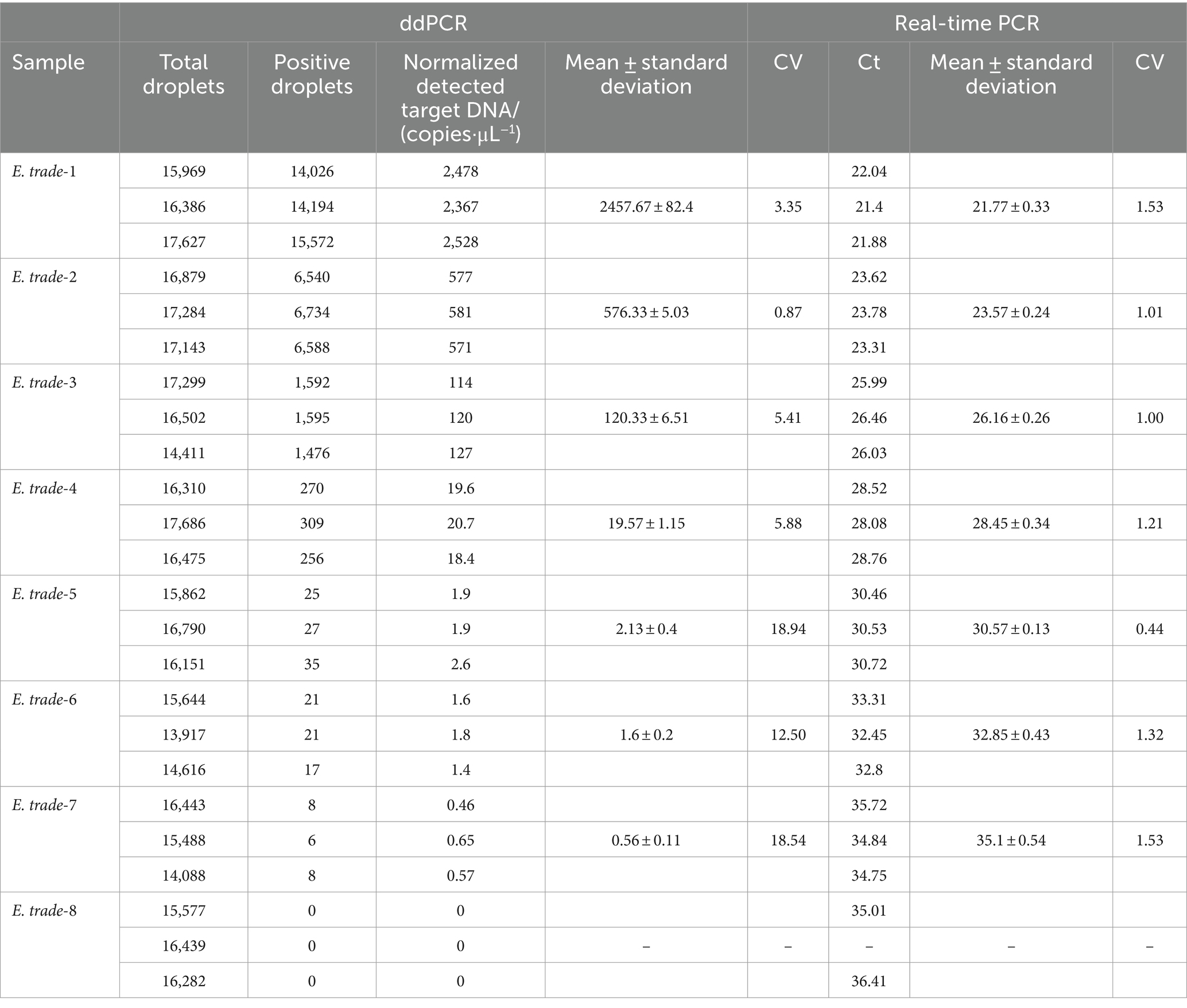Select Ct value 26.46
This screenshot has height=1008, width=1187.
(x=869, y=418)
